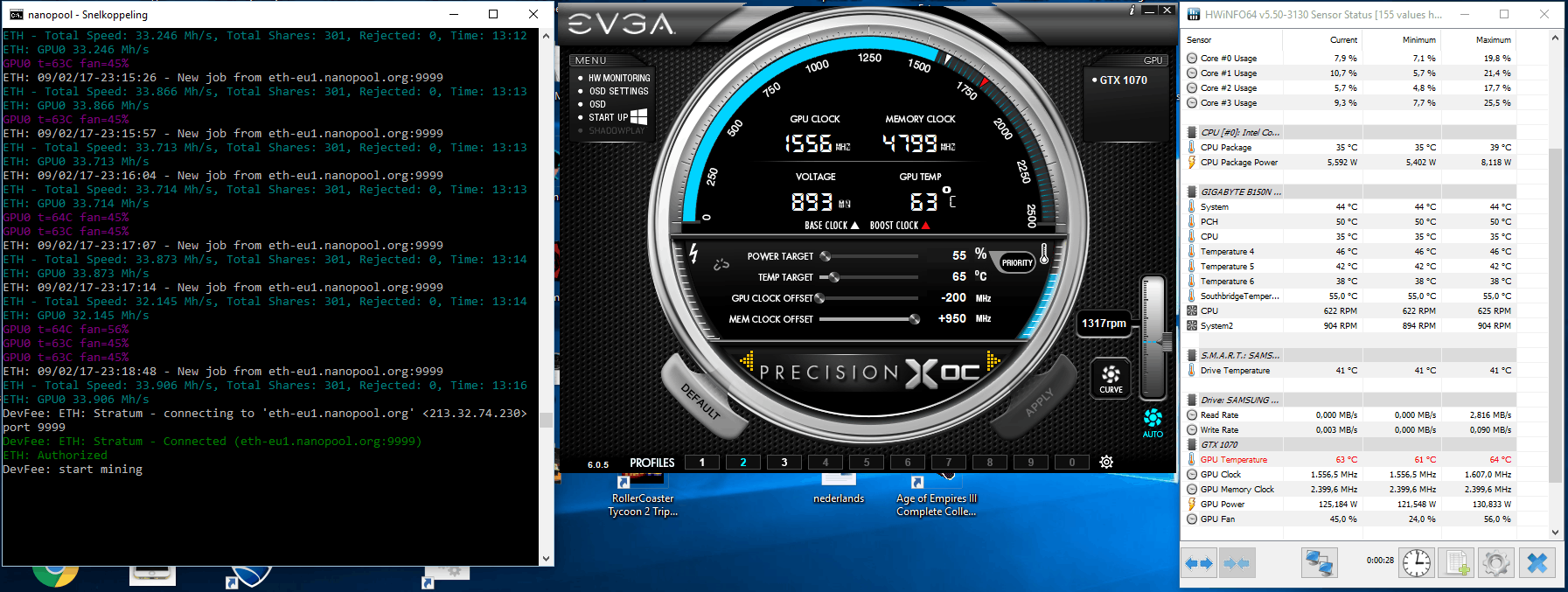
Task: Select profile 5 in EVGA Precision
Action: (867, 463)
